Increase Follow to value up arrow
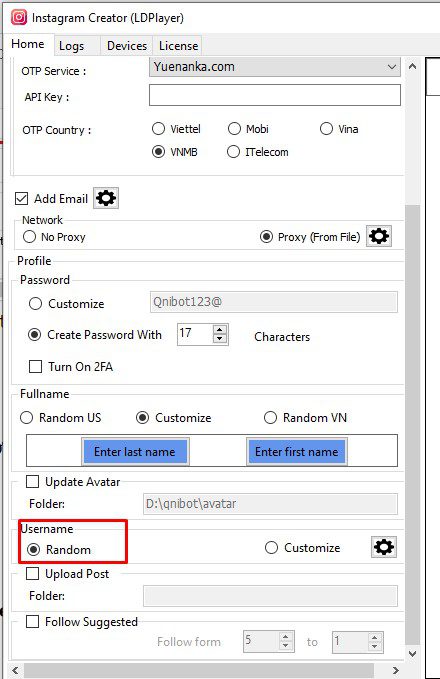The height and width of the screenshot is (679, 440). (x=375, y=637)
